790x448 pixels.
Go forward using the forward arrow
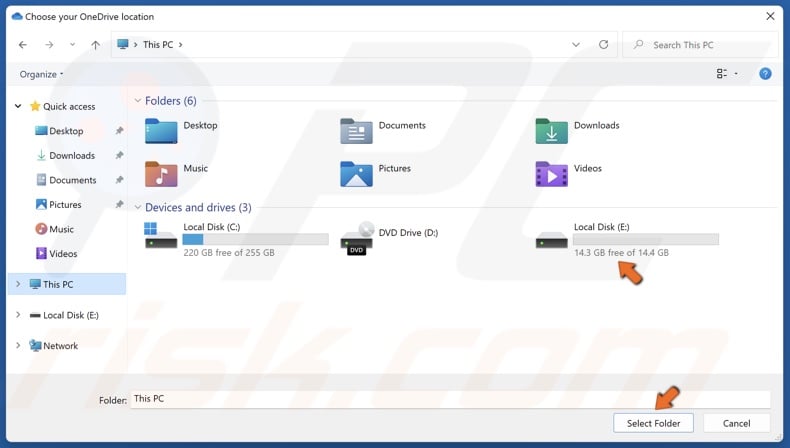(x=49, y=45)
